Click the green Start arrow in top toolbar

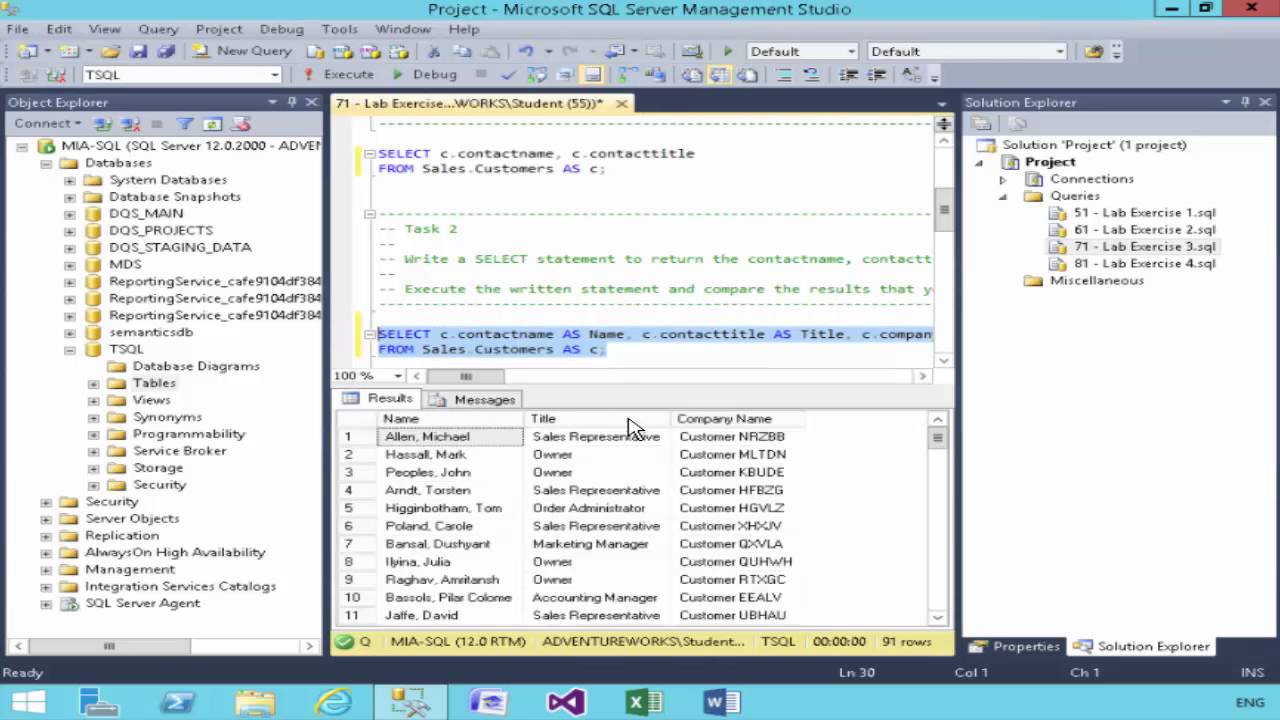click(x=728, y=51)
